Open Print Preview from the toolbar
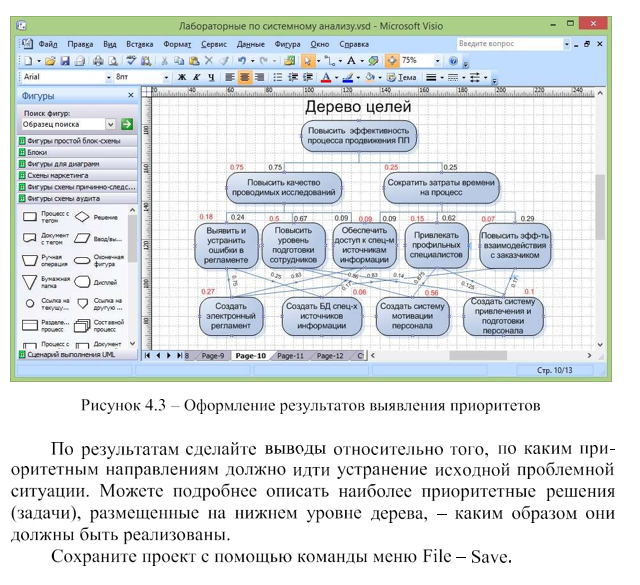 click(x=113, y=61)
